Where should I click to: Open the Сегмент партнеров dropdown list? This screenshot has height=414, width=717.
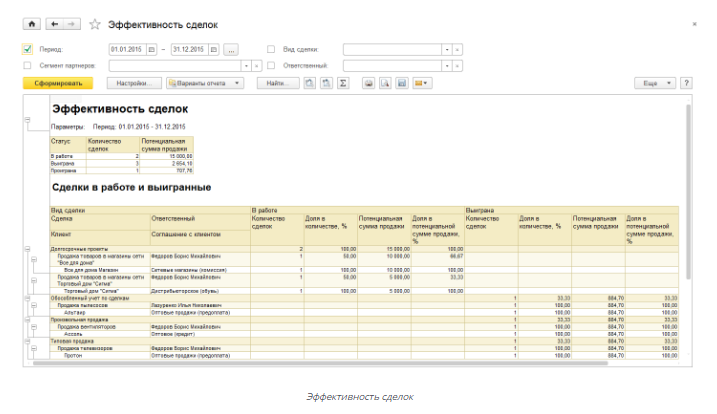pyautogui.click(x=246, y=66)
